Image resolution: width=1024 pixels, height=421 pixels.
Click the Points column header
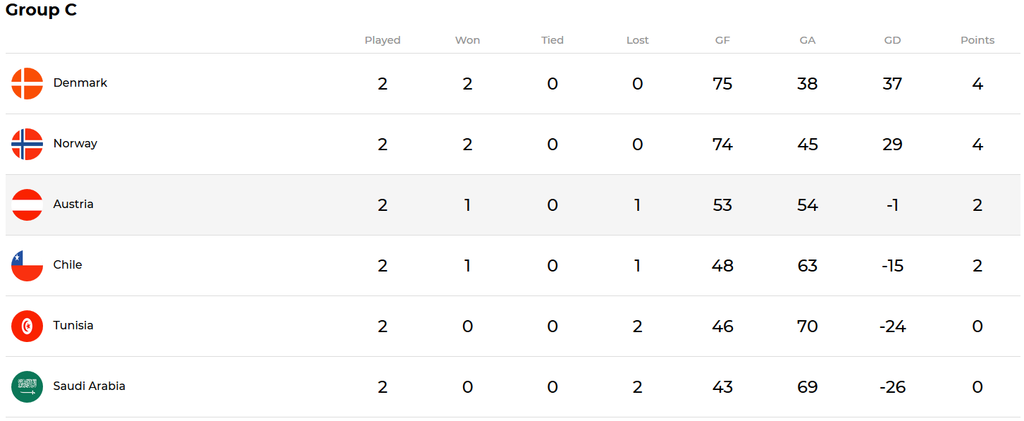[977, 40]
